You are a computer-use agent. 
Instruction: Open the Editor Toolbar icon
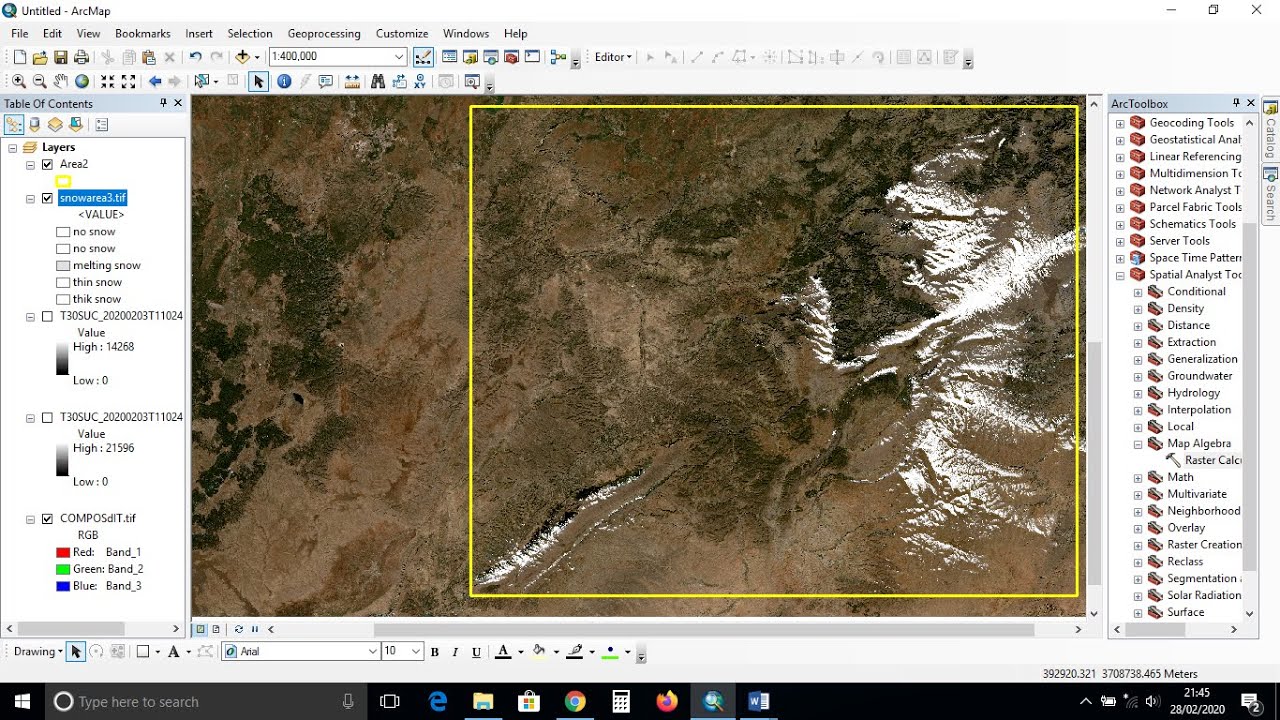(x=423, y=57)
